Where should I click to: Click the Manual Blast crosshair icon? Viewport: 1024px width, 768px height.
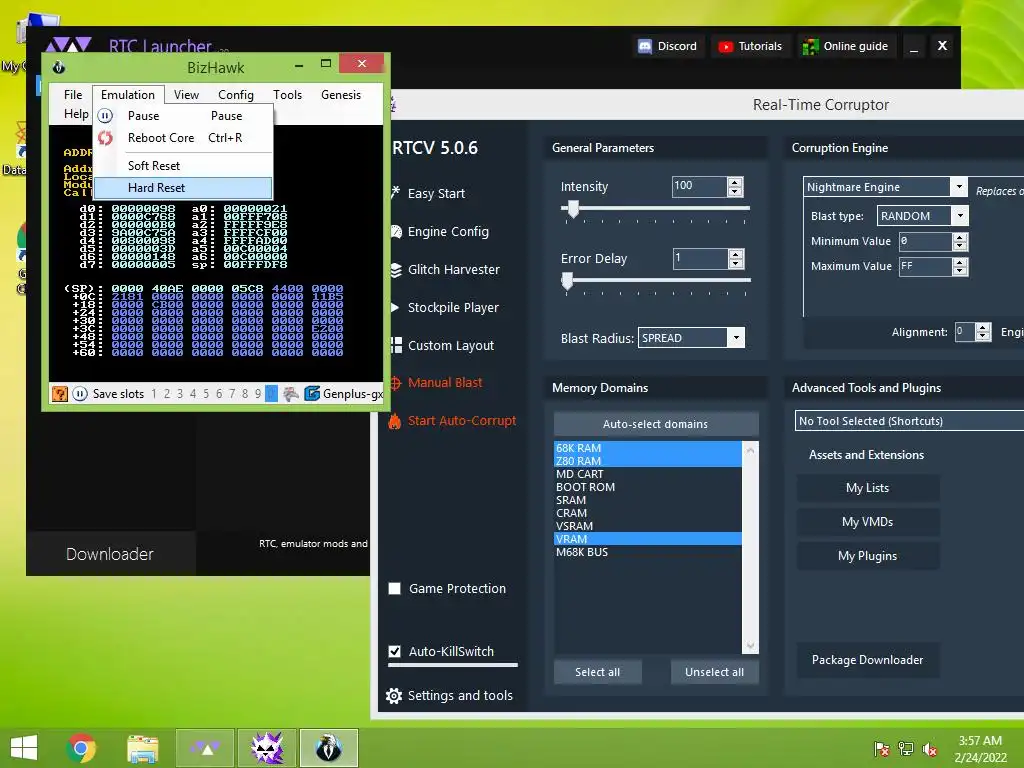(396, 383)
